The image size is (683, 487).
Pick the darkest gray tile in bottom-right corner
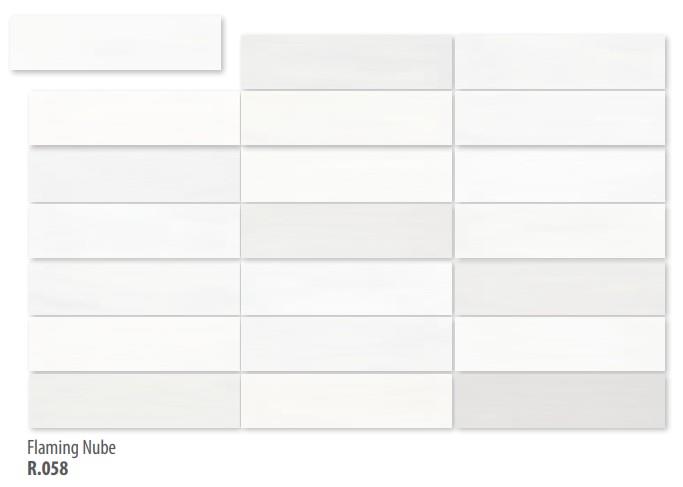pyautogui.click(x=560, y=400)
